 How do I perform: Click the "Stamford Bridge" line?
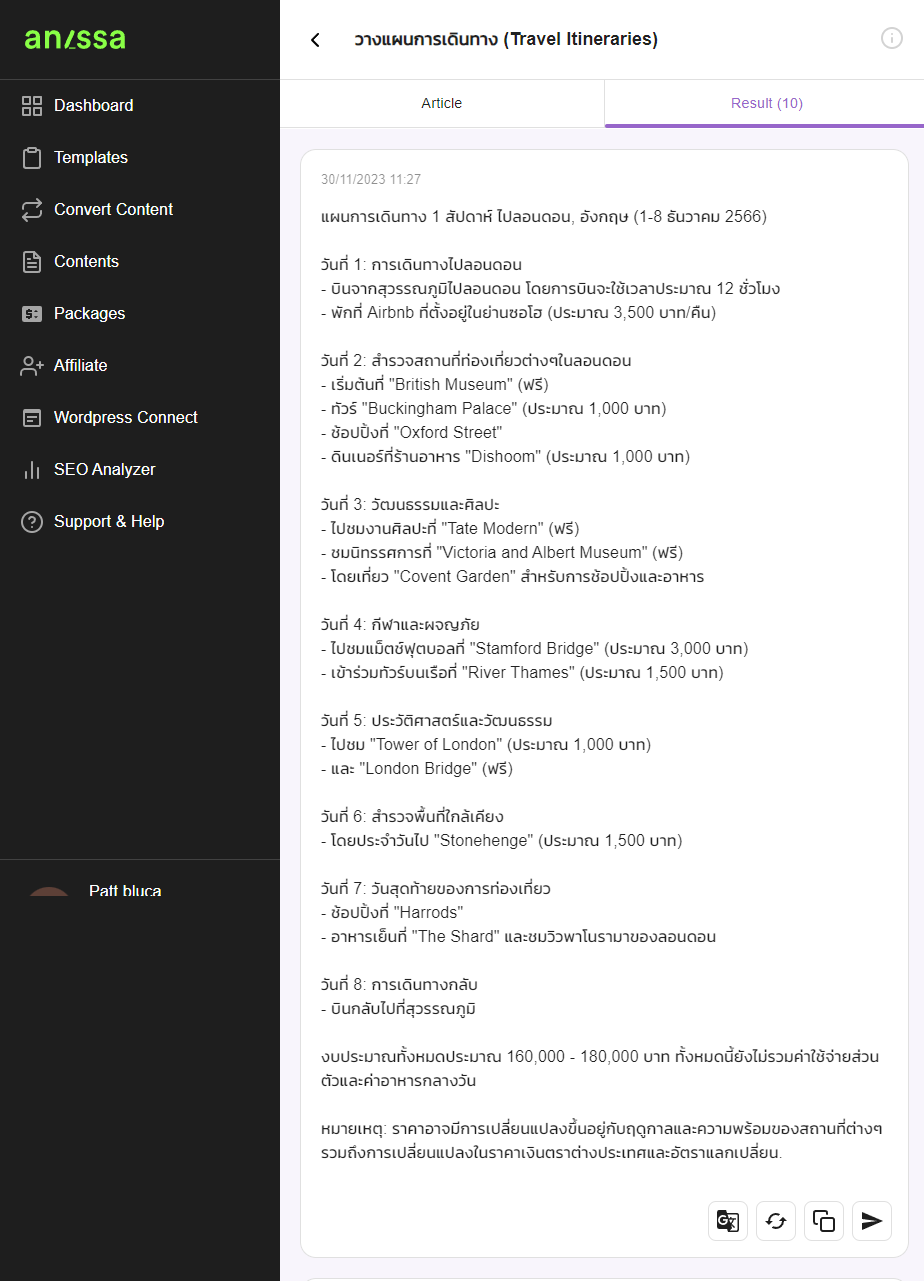point(535,649)
